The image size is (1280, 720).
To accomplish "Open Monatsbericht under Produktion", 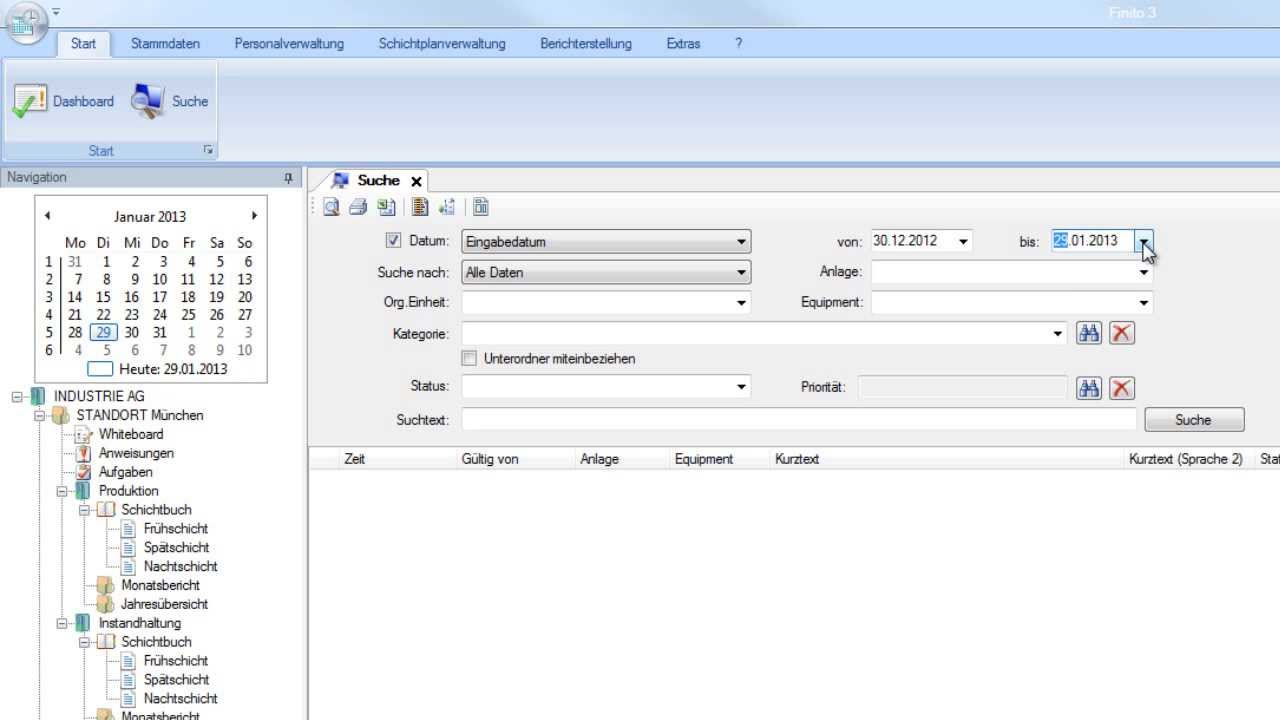I will [160, 585].
